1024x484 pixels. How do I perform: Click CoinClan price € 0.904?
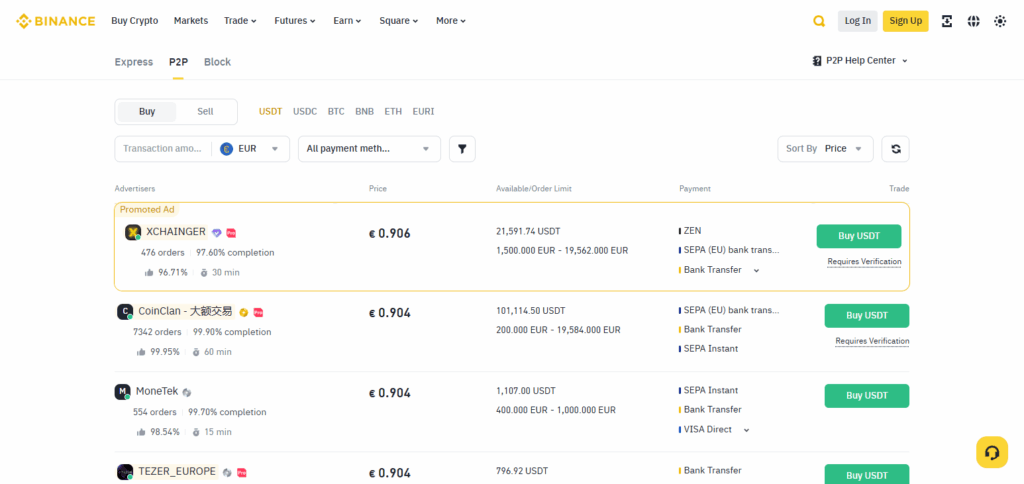point(390,313)
